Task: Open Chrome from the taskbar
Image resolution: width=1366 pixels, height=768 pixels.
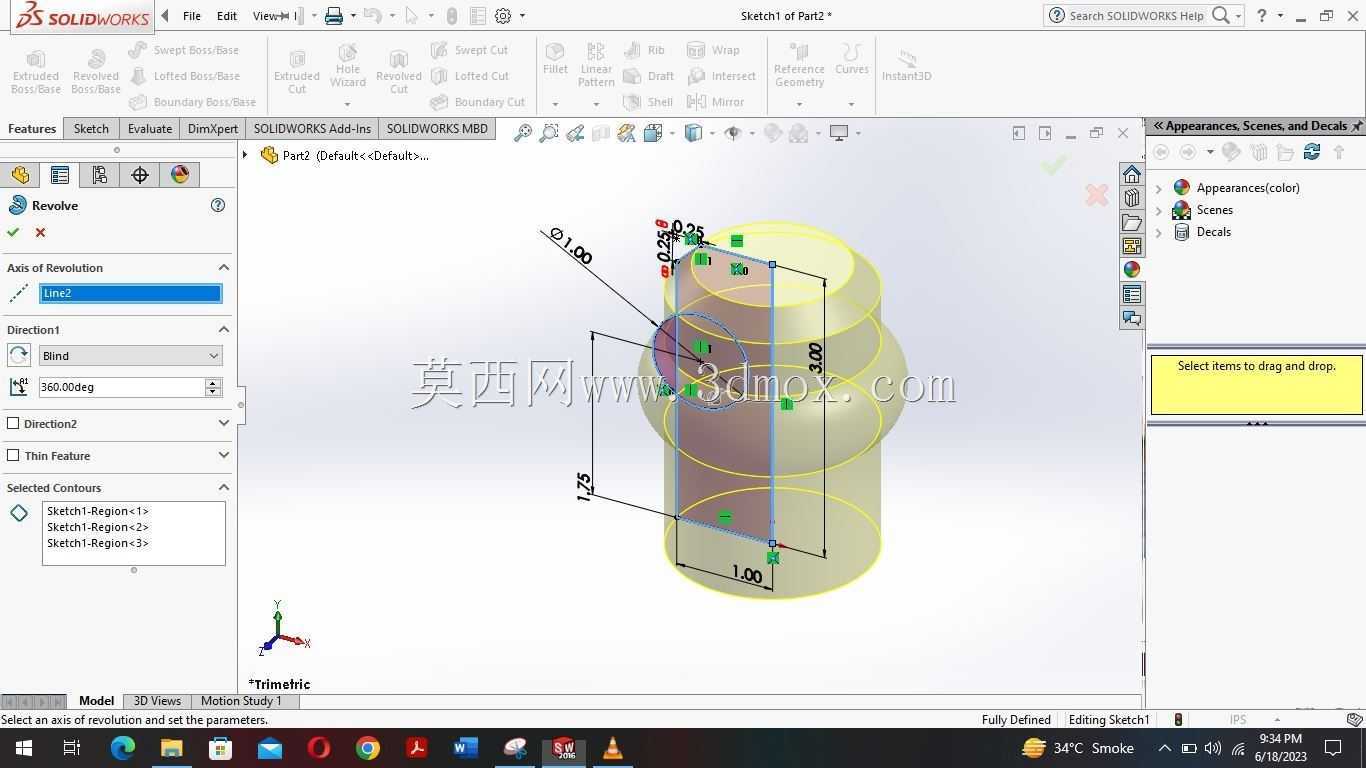Action: click(x=368, y=748)
